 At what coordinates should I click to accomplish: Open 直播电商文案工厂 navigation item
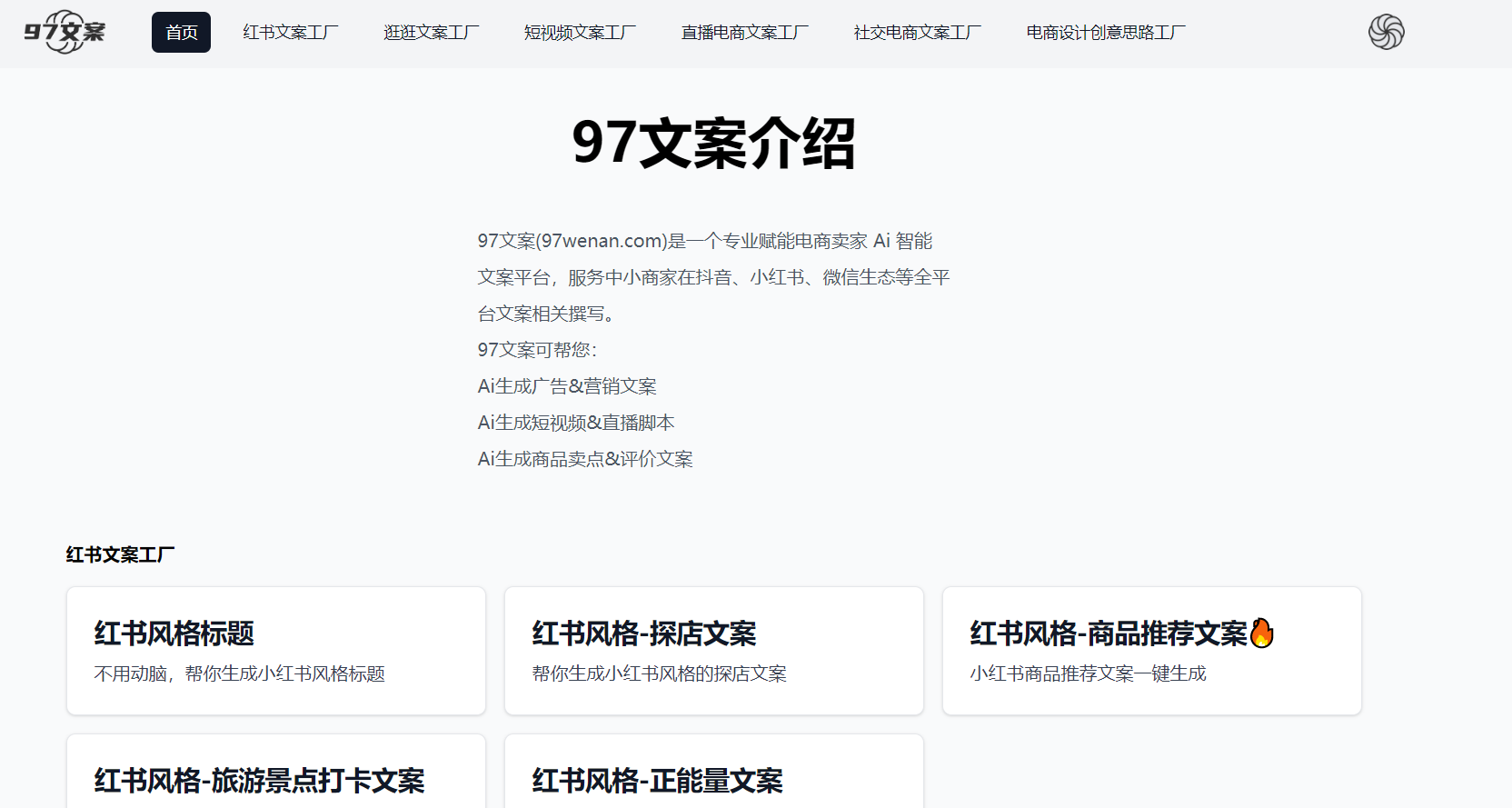744,33
